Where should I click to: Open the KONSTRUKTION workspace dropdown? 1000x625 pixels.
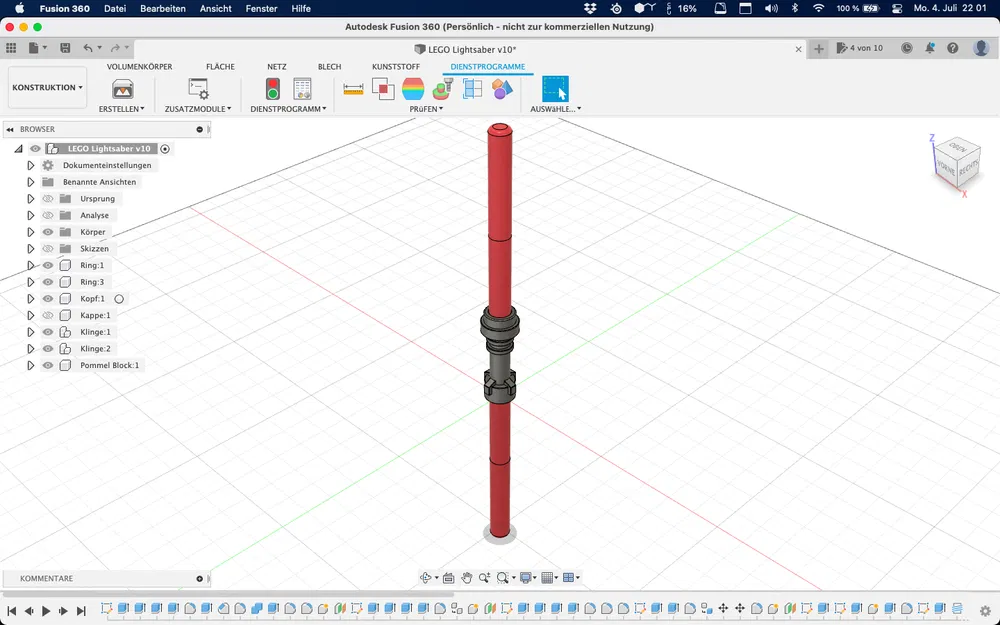coord(47,87)
